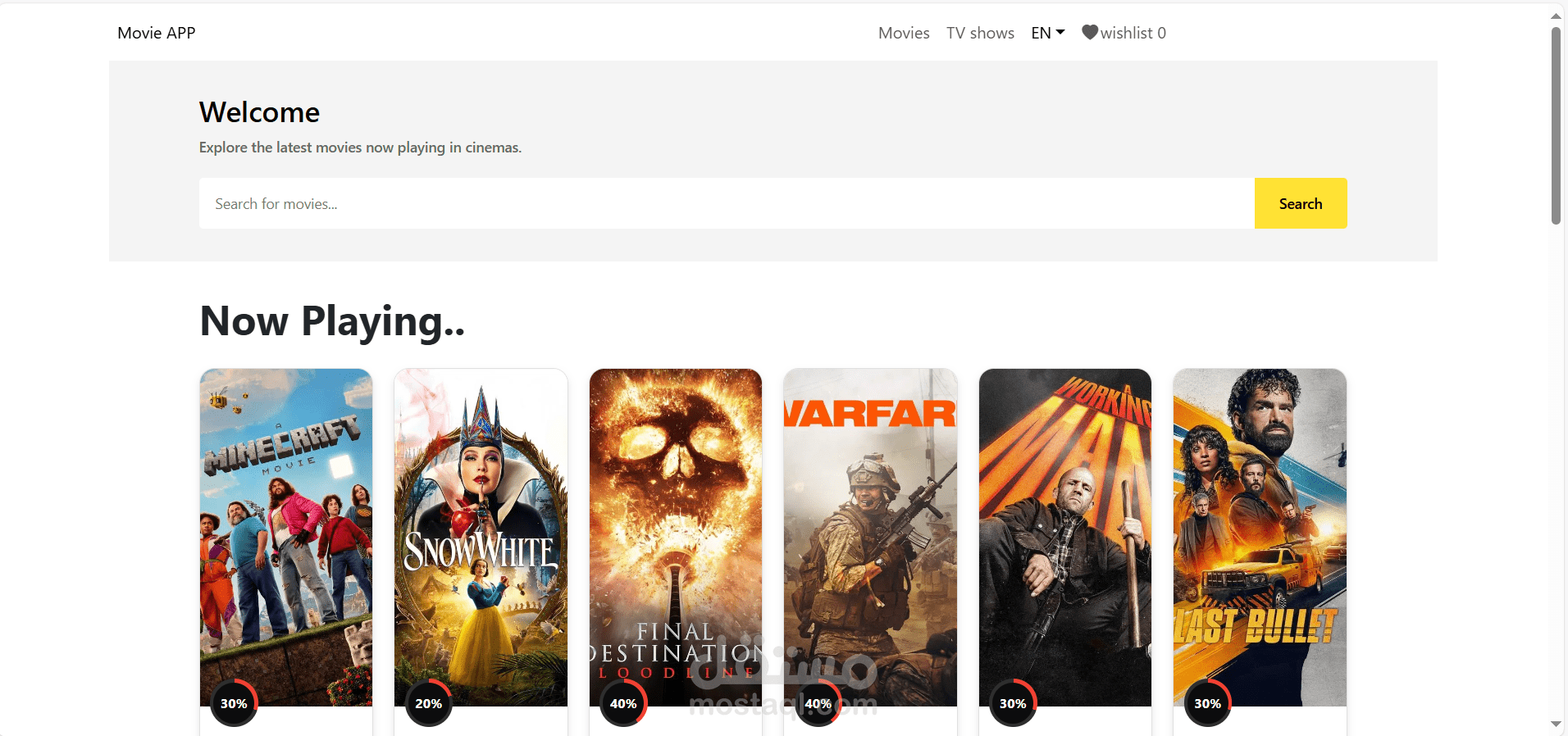Click the 40% rating circle on Final Destination
This screenshot has height=736, width=1568.
tap(623, 703)
